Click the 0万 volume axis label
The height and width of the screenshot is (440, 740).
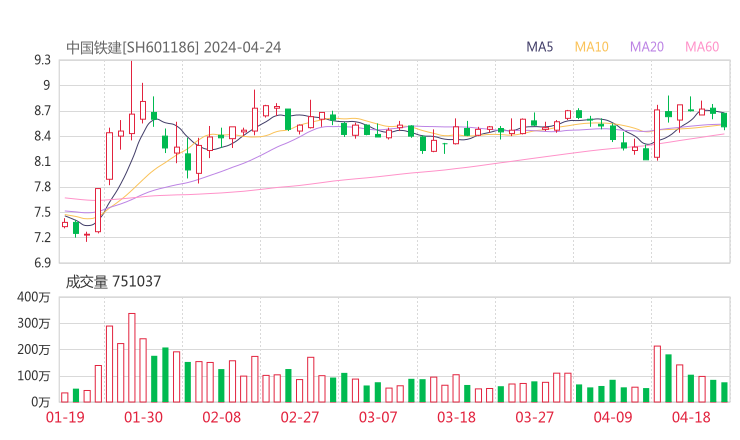pos(41,402)
